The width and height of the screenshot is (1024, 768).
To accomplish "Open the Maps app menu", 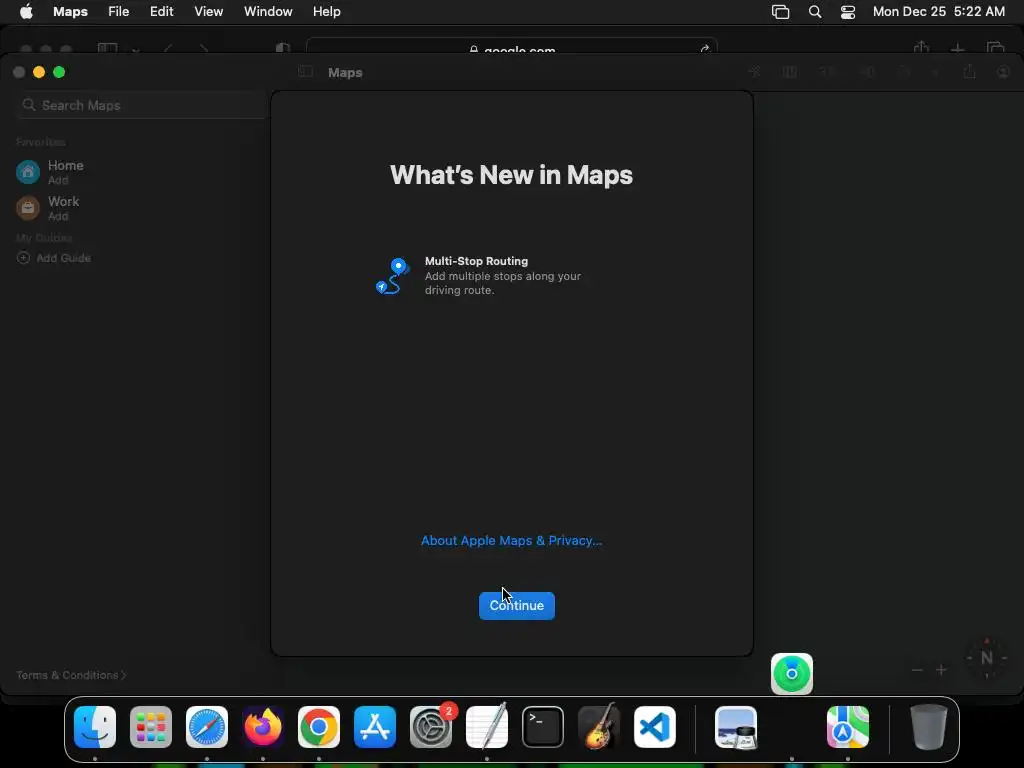I will coord(71,12).
